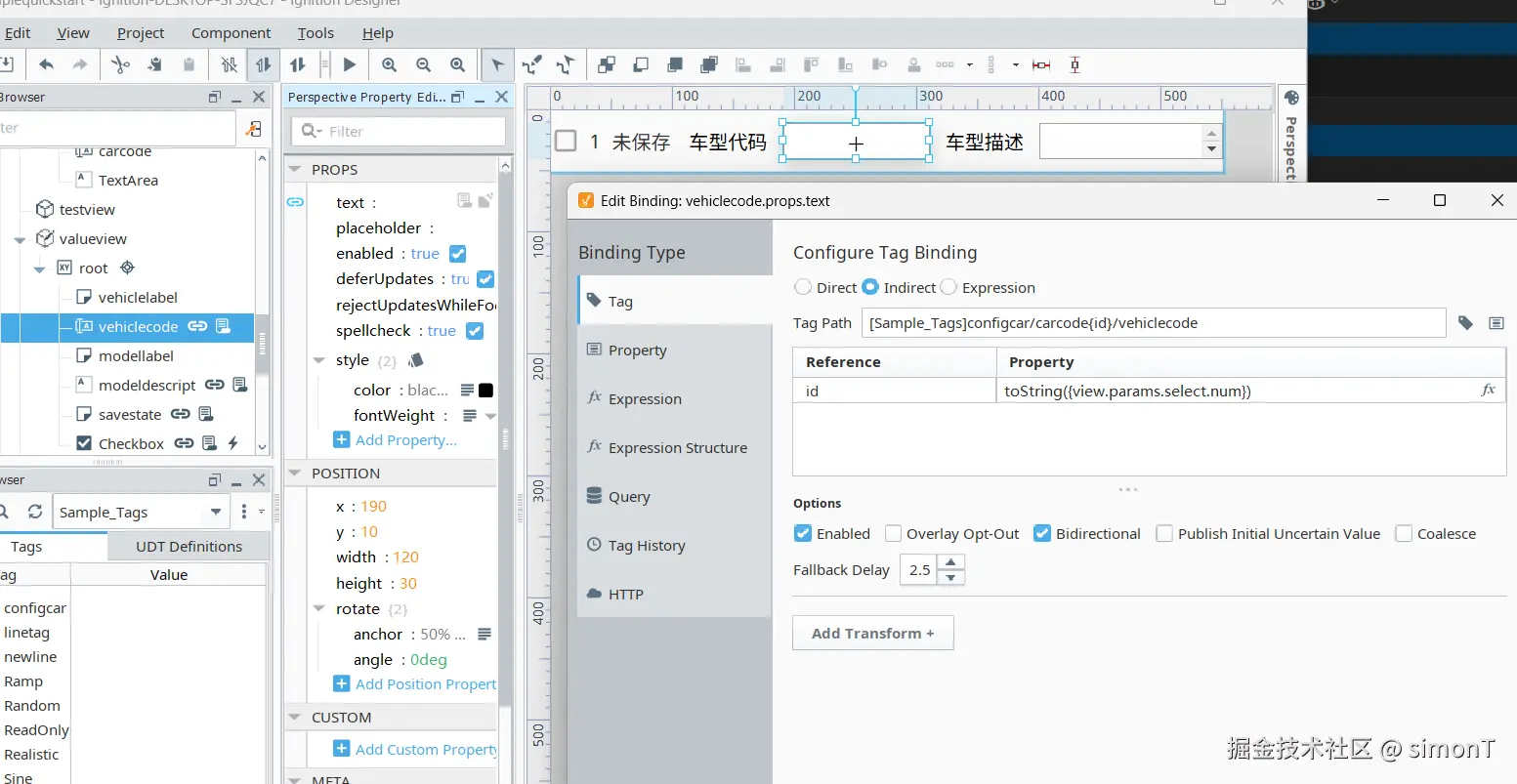
Task: Switch to UDT Definitions tab
Action: [189, 547]
